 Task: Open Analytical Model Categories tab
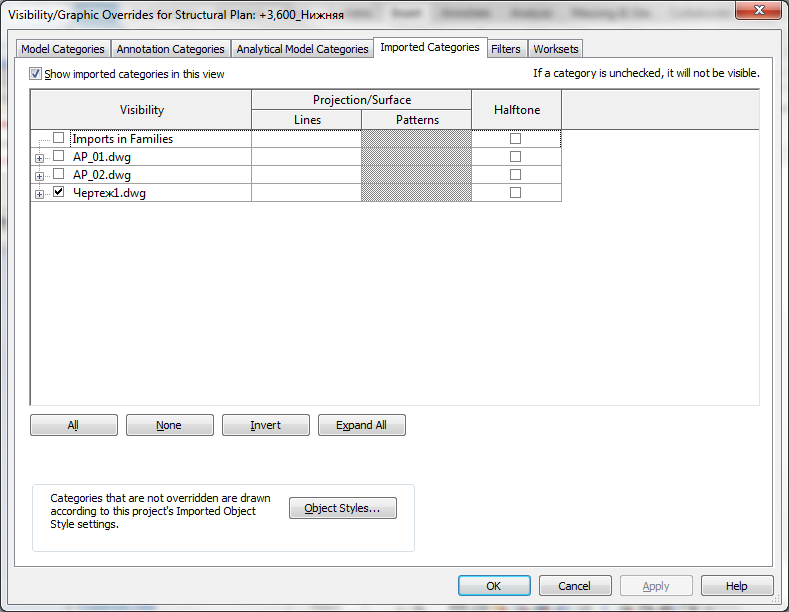click(302, 49)
